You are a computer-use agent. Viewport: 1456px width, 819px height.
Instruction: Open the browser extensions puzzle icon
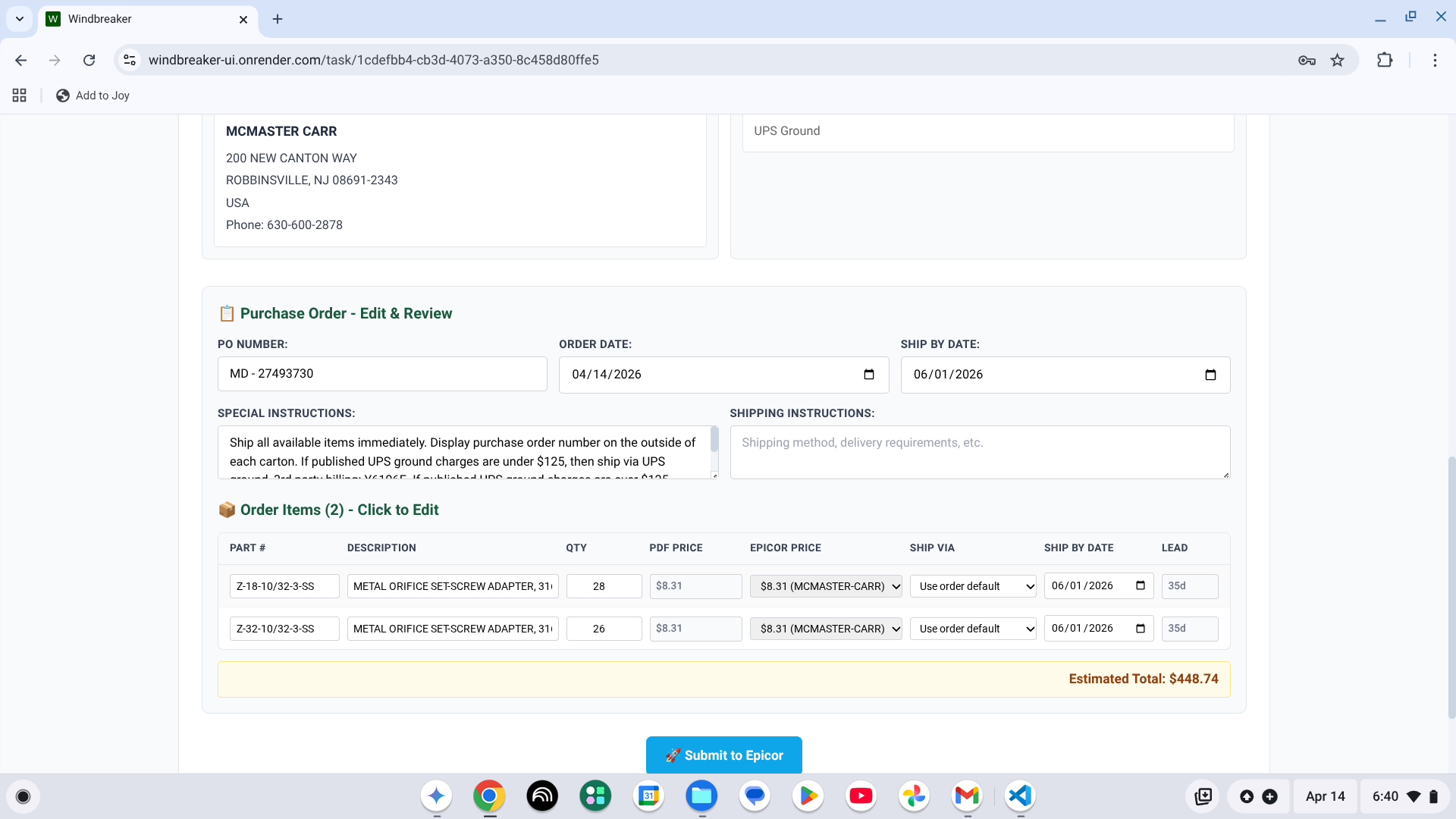pyautogui.click(x=1385, y=60)
